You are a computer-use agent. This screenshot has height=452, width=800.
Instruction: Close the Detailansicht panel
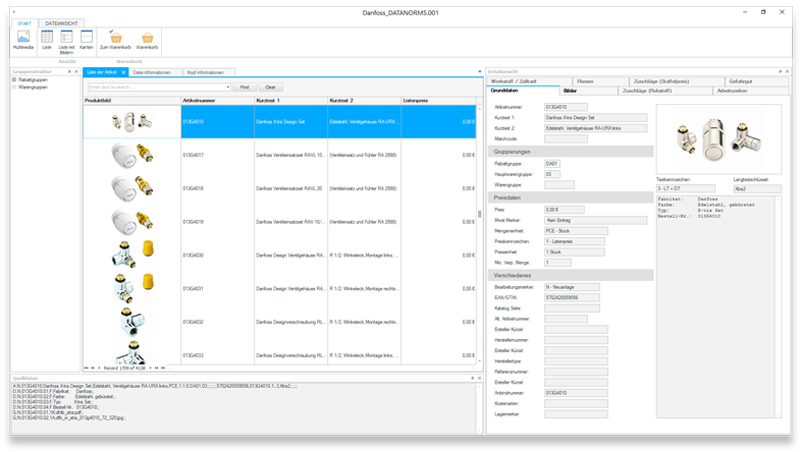[786, 72]
